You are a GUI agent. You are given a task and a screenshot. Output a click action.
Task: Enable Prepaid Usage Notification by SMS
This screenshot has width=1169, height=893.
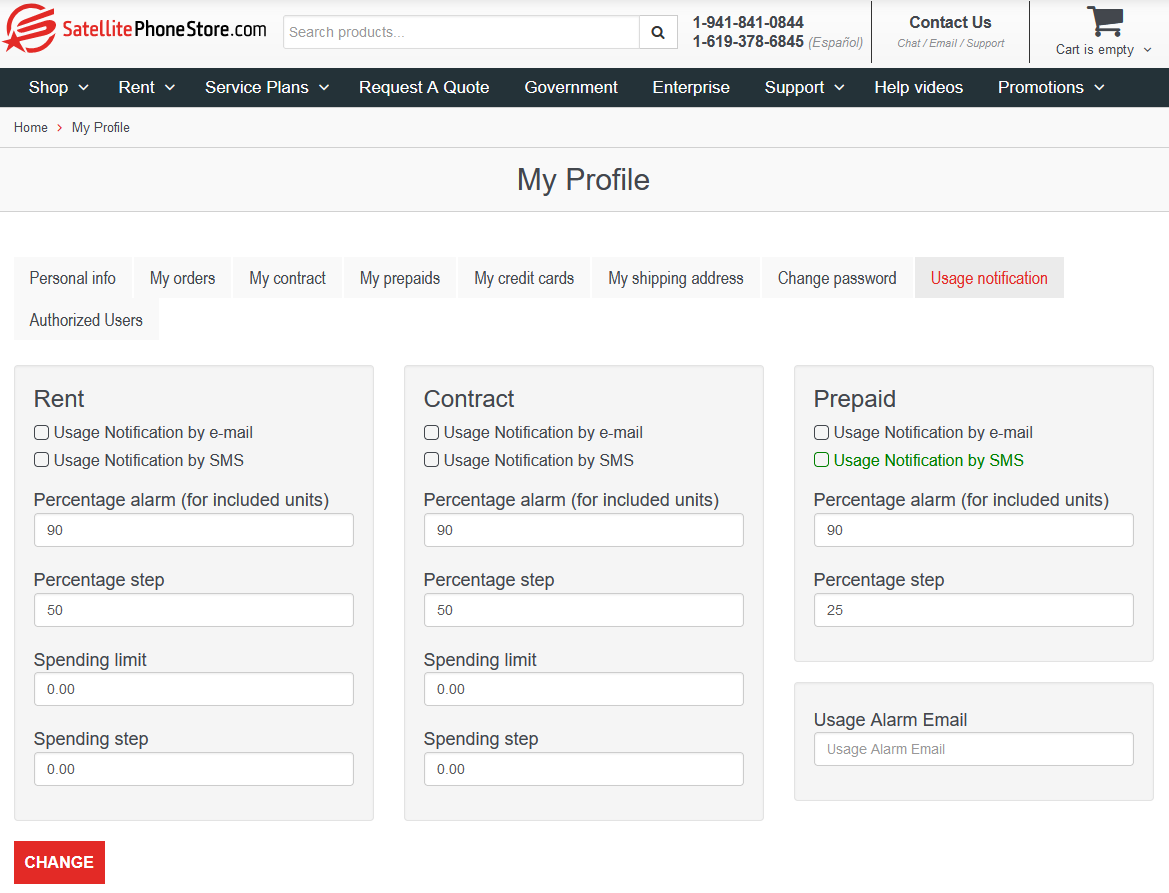tap(822, 460)
